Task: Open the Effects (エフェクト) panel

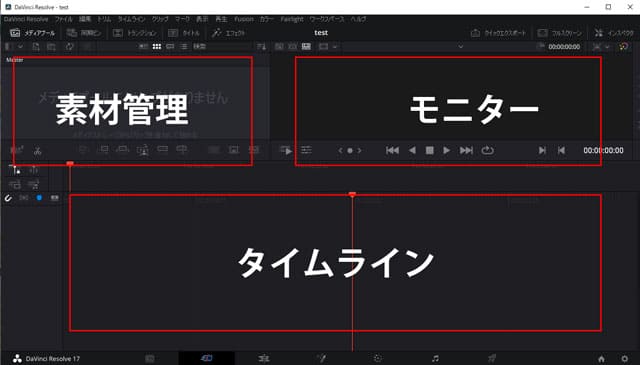Action: pos(229,33)
